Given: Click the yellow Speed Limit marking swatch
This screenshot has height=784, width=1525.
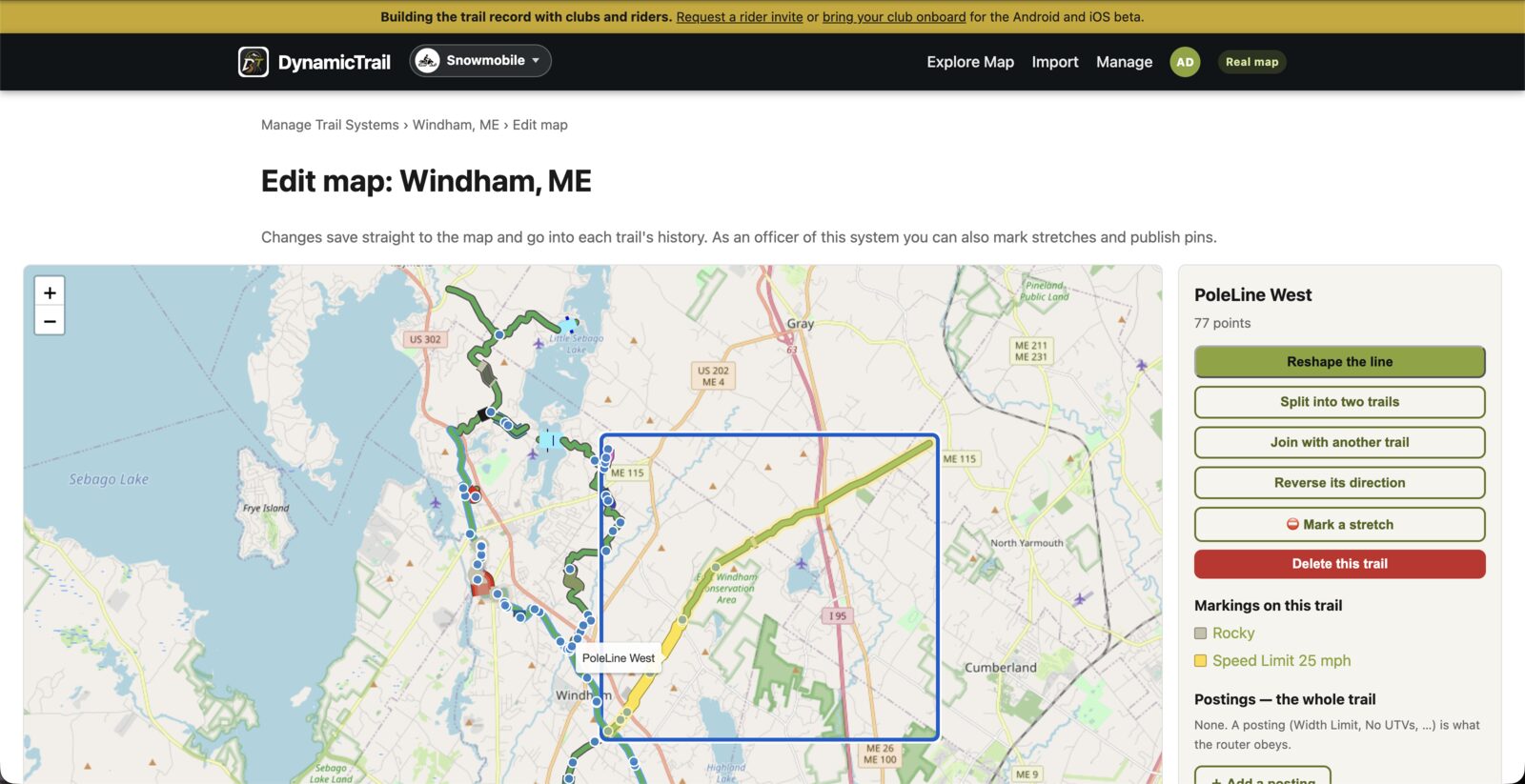Looking at the screenshot, I should pos(1200,661).
